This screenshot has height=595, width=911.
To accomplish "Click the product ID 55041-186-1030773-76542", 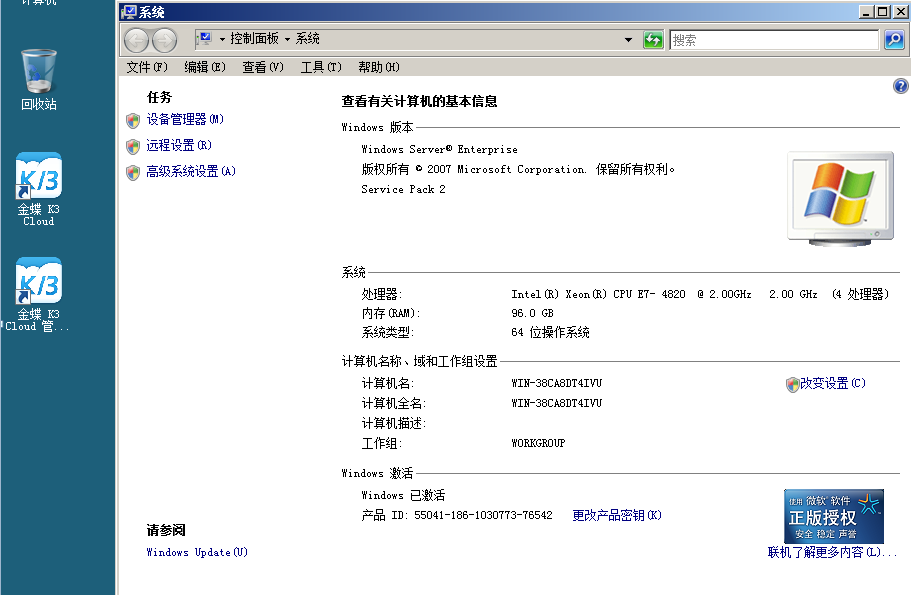I will pyautogui.click(x=483, y=515).
